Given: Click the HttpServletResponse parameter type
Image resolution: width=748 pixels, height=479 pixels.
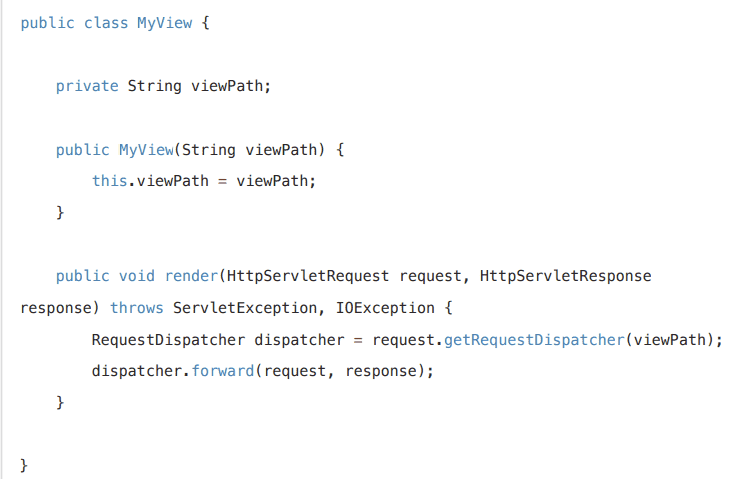Looking at the screenshot, I should coord(566,275).
